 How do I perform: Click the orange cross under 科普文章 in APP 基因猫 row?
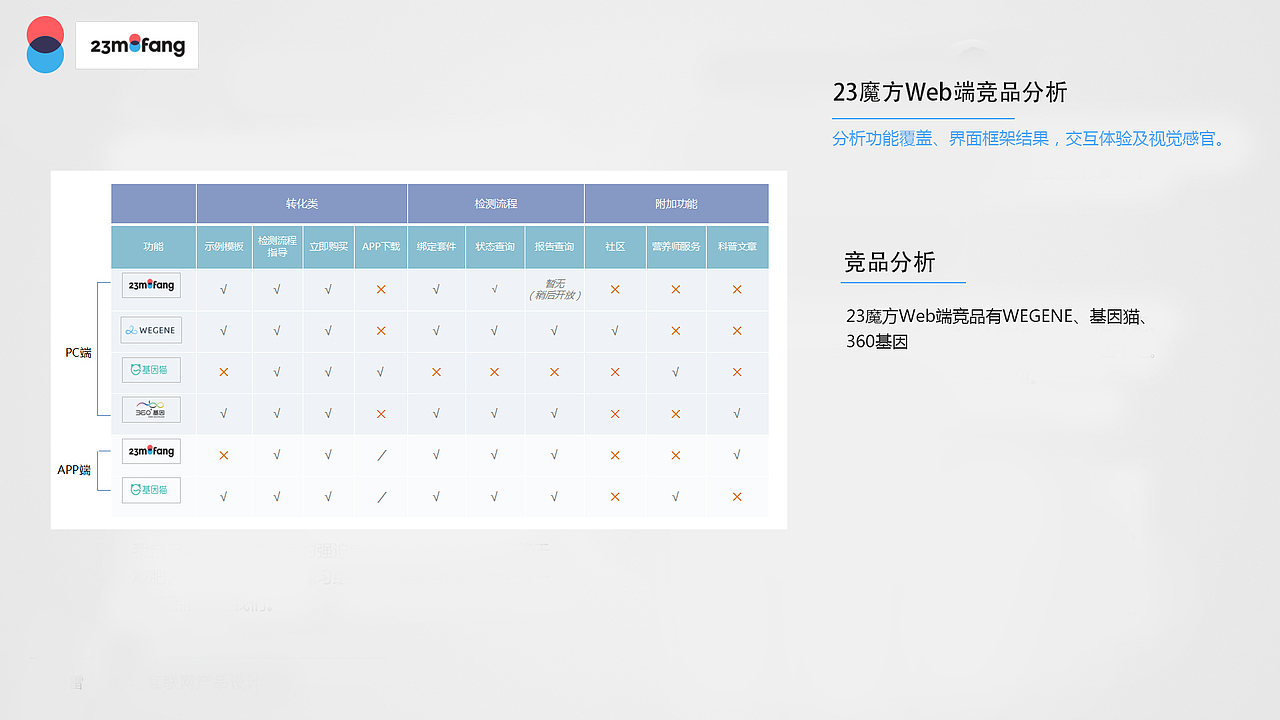pos(737,497)
